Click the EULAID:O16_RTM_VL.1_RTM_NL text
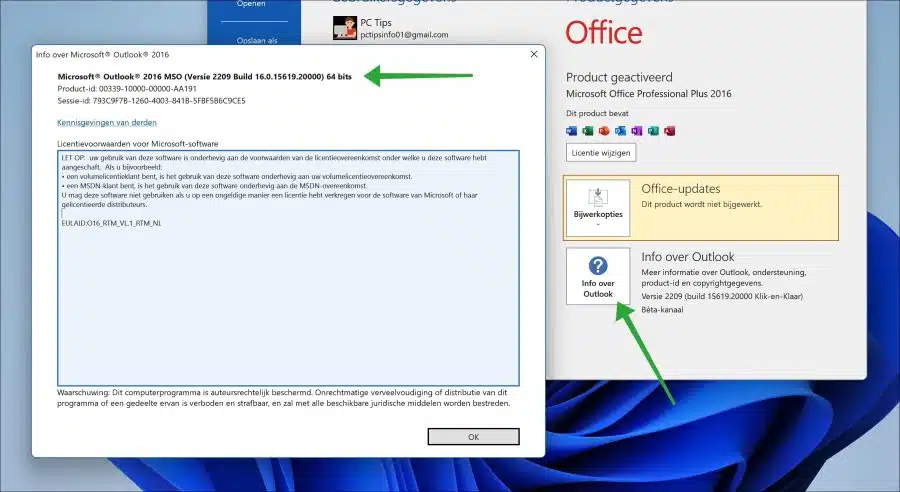The height and width of the screenshot is (492, 900). click(111, 223)
